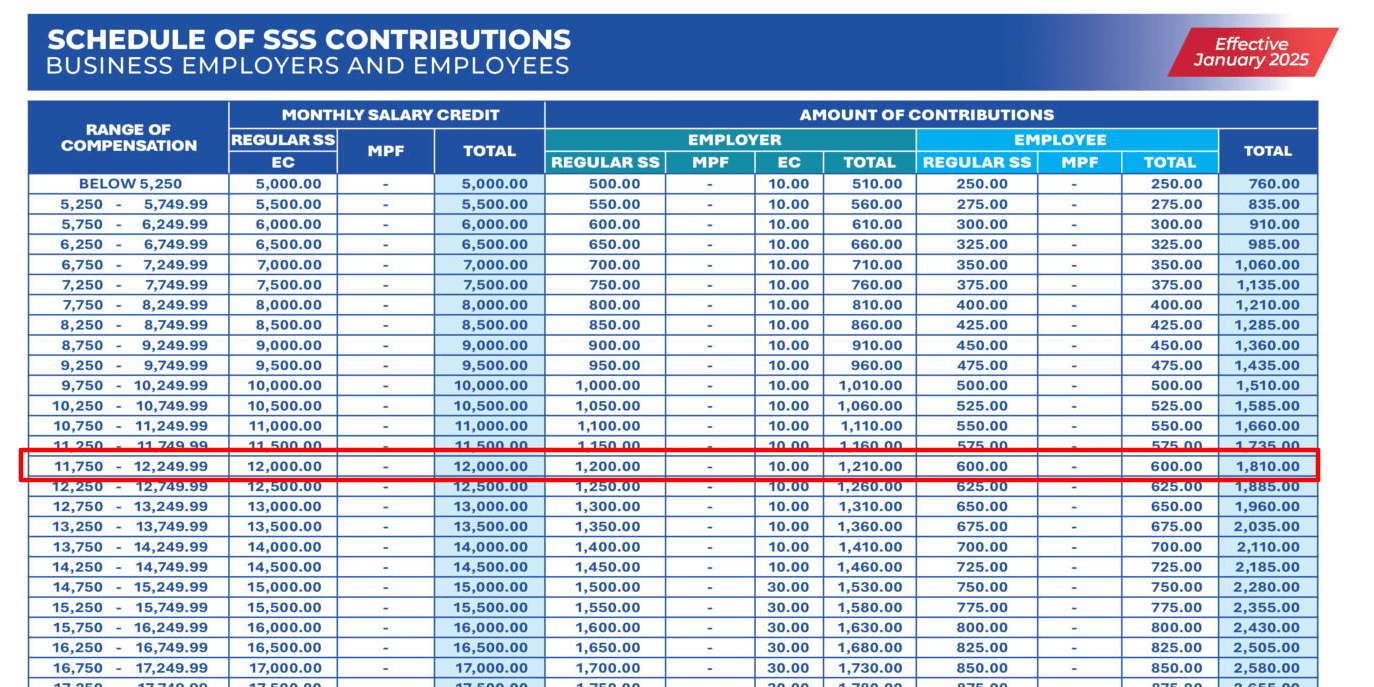Select the 'RANGE OF COMPENSATION' header cell
This screenshot has height=687, width=1374.
pyautogui.click(x=129, y=138)
